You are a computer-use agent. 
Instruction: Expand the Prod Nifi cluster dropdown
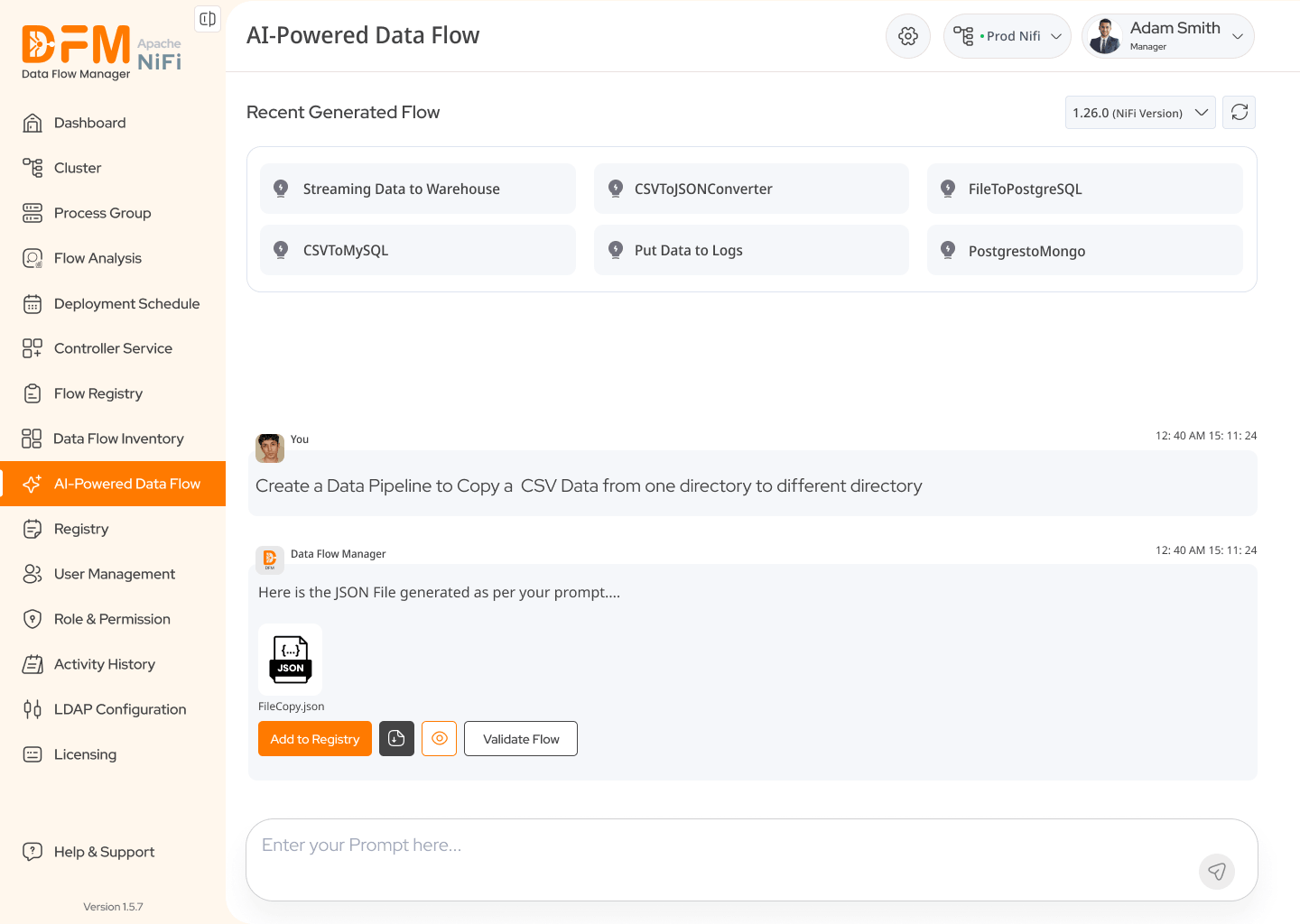pyautogui.click(x=1007, y=36)
